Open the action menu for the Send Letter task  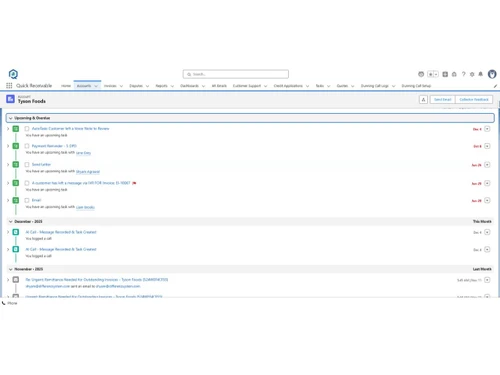pyautogui.click(x=487, y=165)
